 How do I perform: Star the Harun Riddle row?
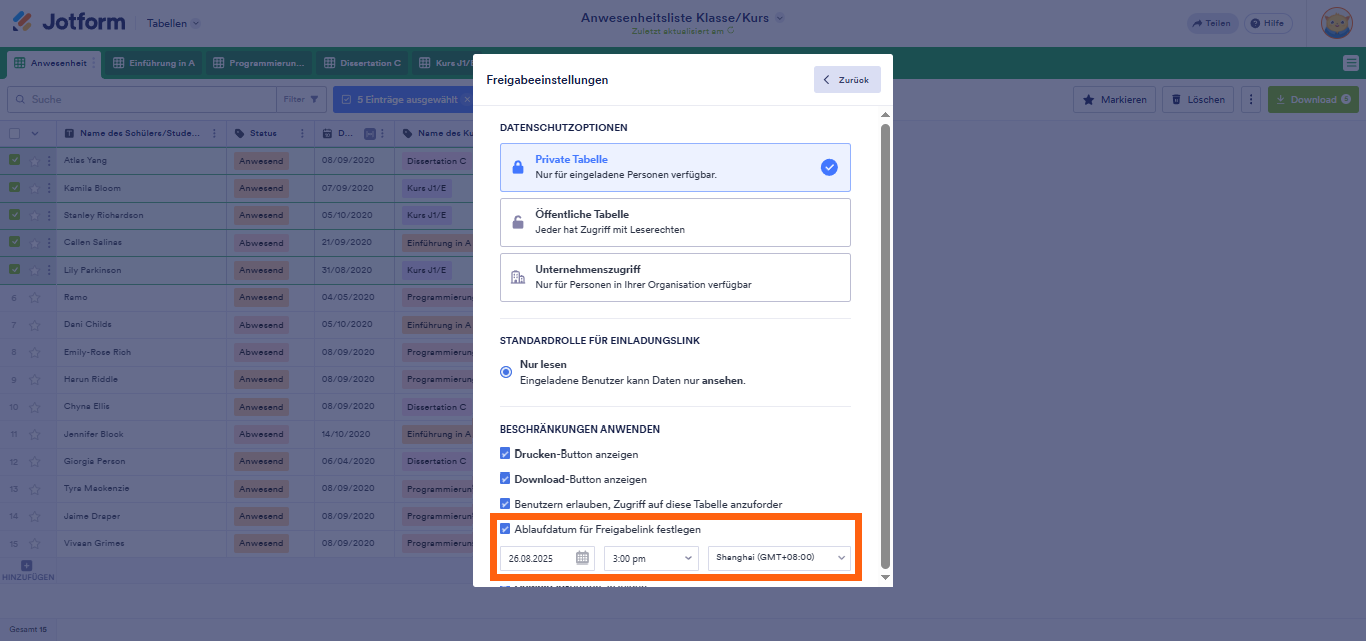point(34,380)
